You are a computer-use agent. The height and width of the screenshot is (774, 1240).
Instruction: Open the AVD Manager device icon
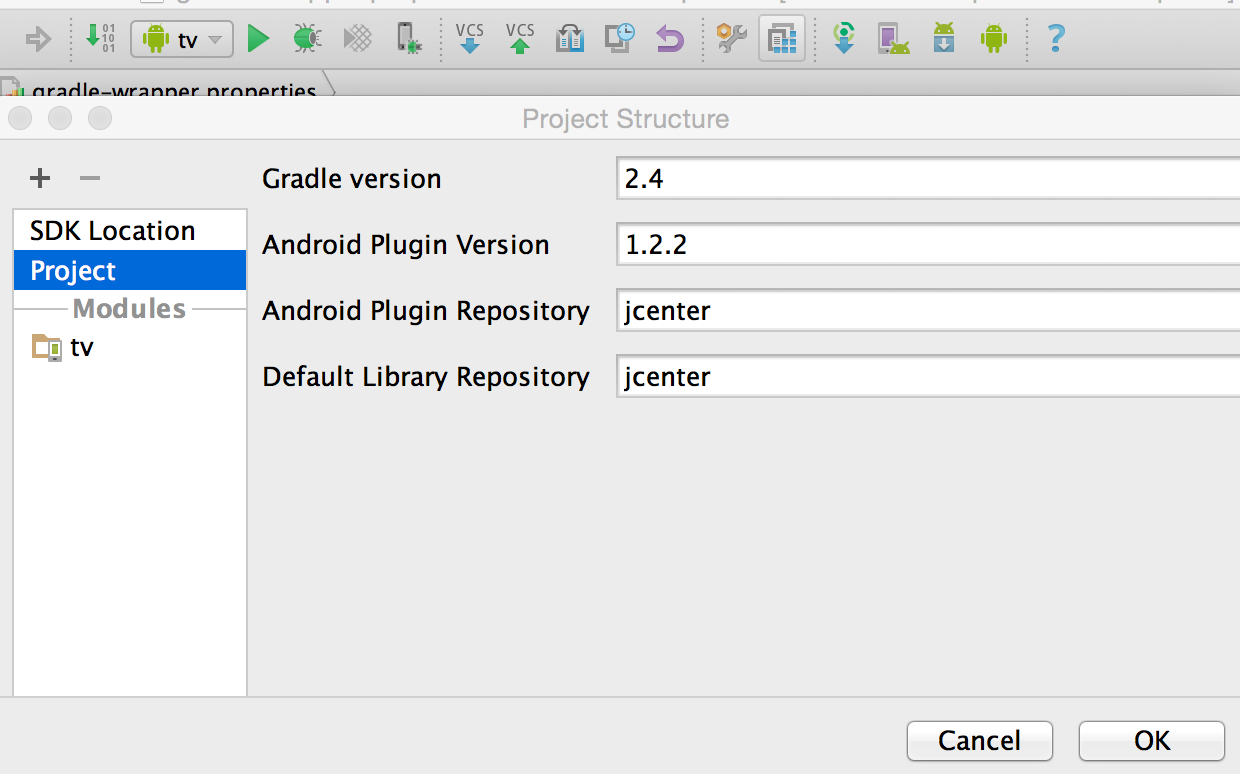click(893, 39)
